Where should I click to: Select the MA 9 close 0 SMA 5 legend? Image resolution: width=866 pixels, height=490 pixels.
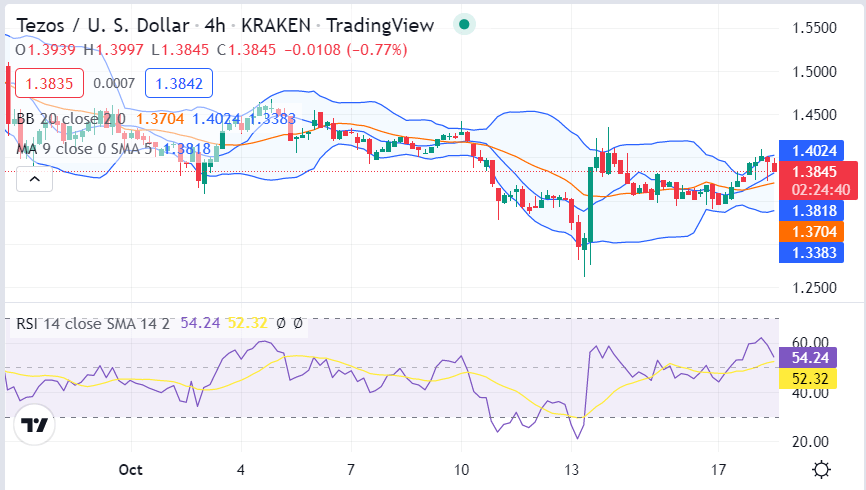tap(84, 149)
